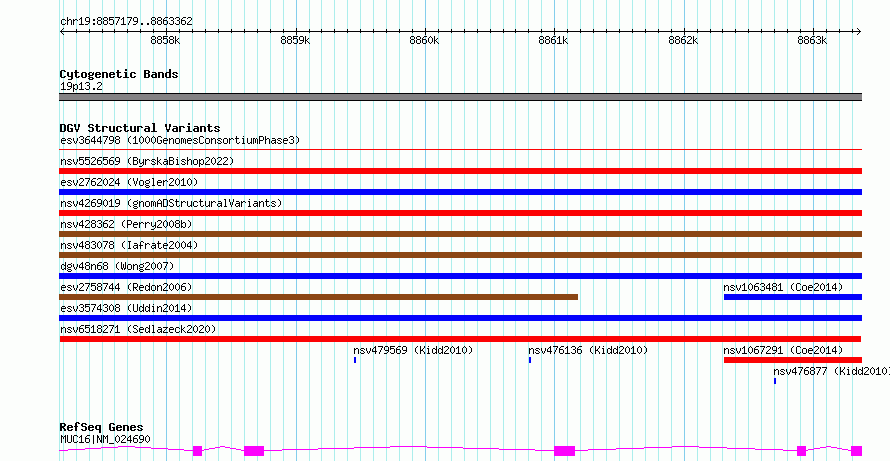Open variant dgv48n68 (Wong2007) label
The width and height of the screenshot is (890, 461).
click(x=117, y=266)
